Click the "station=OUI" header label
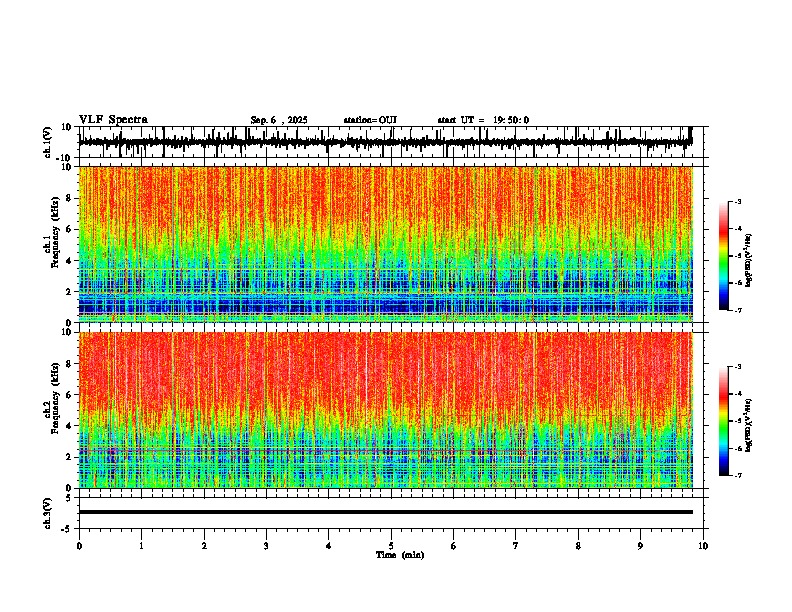This screenshot has height=612, width=792. (370, 120)
